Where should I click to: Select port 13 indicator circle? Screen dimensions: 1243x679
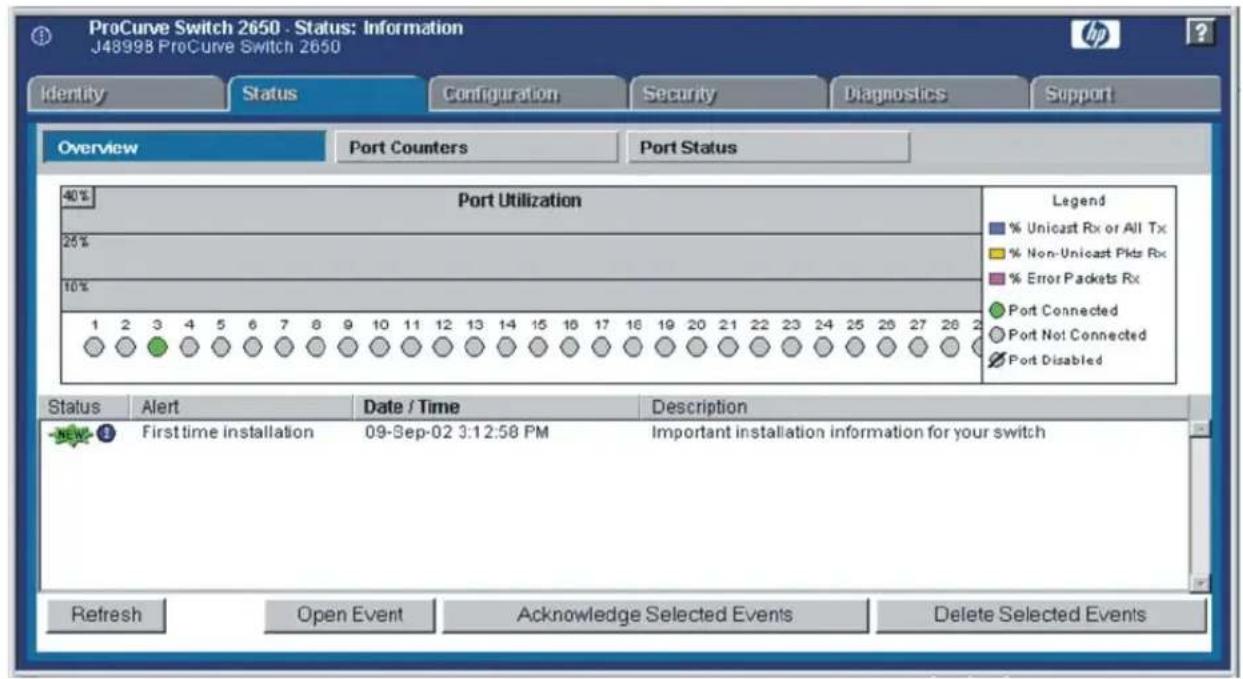click(x=475, y=347)
